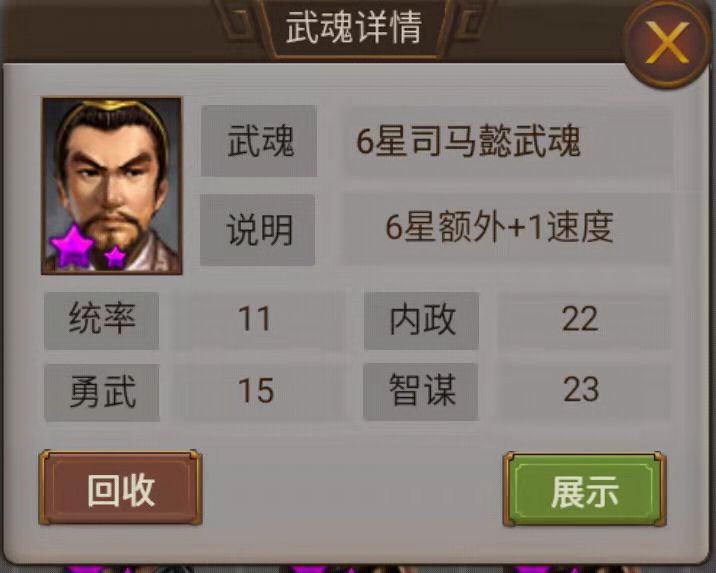The height and width of the screenshot is (573, 716).
Task: Select the 勇武 stat label
Action: click(102, 392)
